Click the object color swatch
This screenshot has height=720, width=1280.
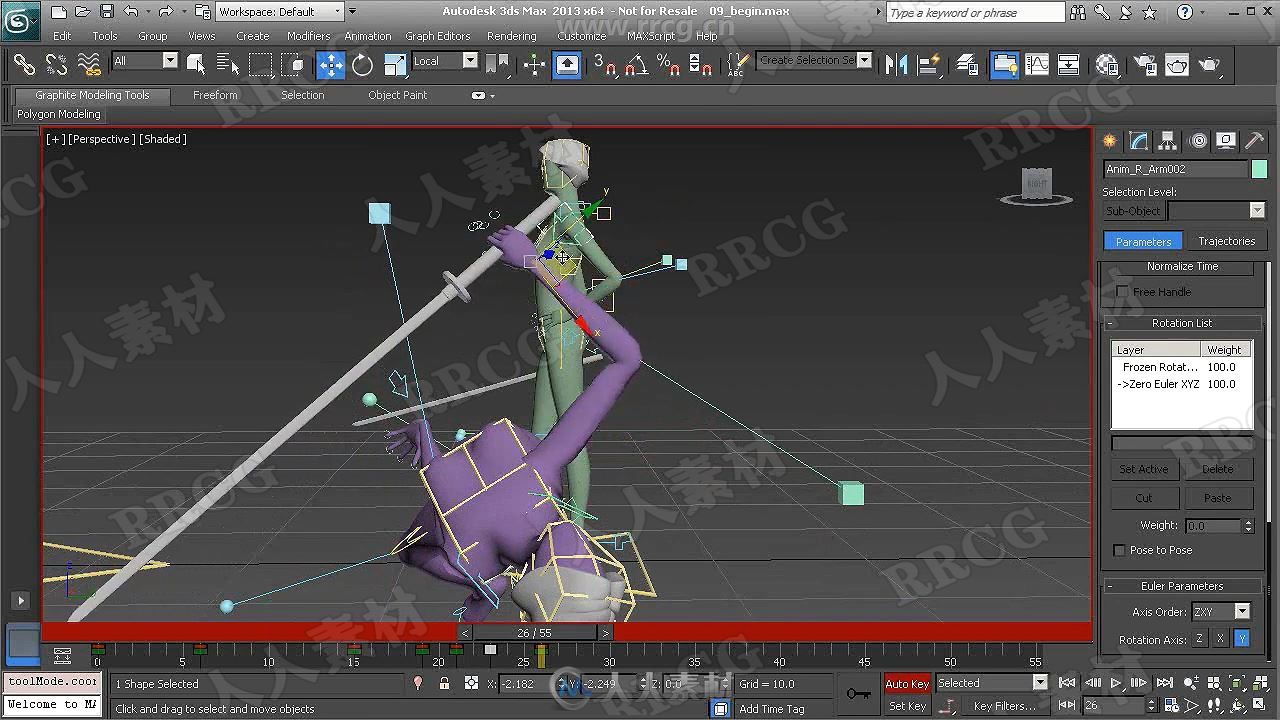(x=1259, y=169)
